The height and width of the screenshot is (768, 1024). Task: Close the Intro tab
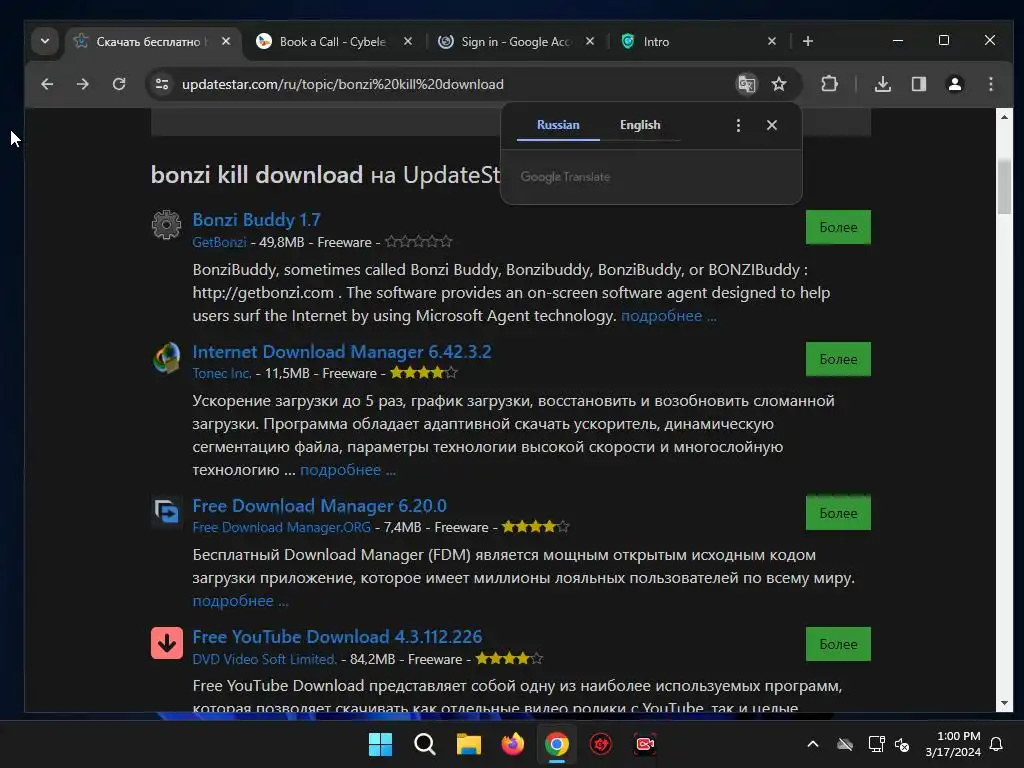[772, 41]
